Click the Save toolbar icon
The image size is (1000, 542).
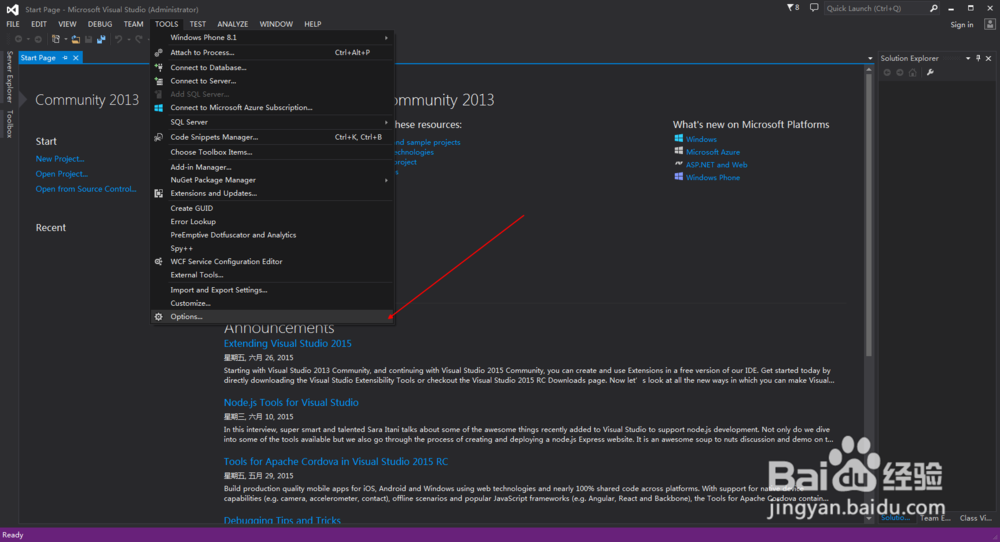[89, 40]
